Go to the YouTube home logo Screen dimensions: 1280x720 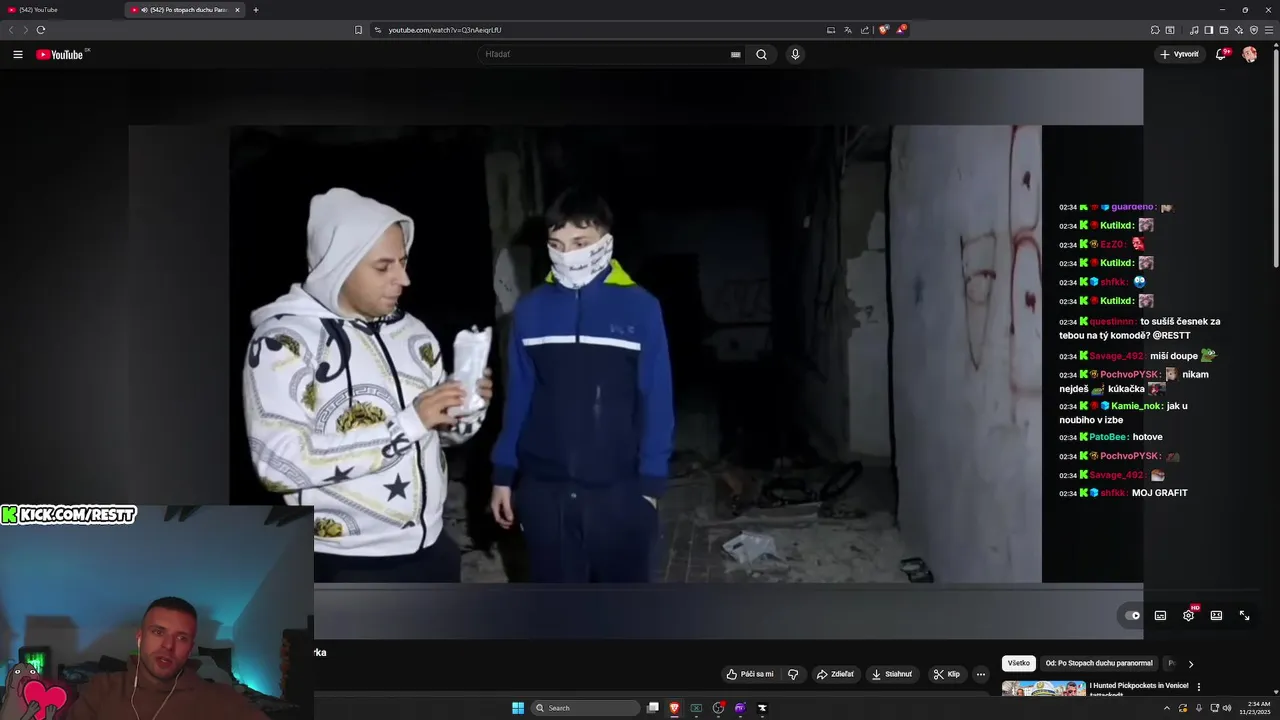coord(62,55)
